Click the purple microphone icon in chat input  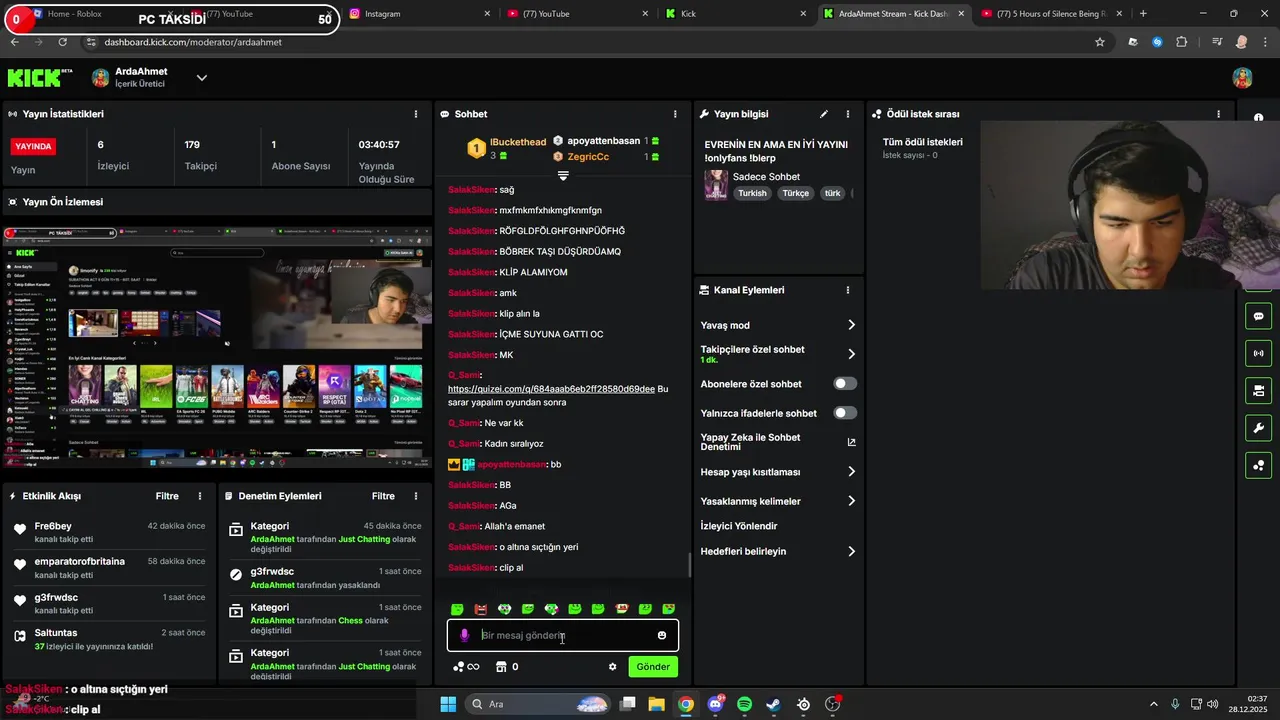pyautogui.click(x=464, y=636)
